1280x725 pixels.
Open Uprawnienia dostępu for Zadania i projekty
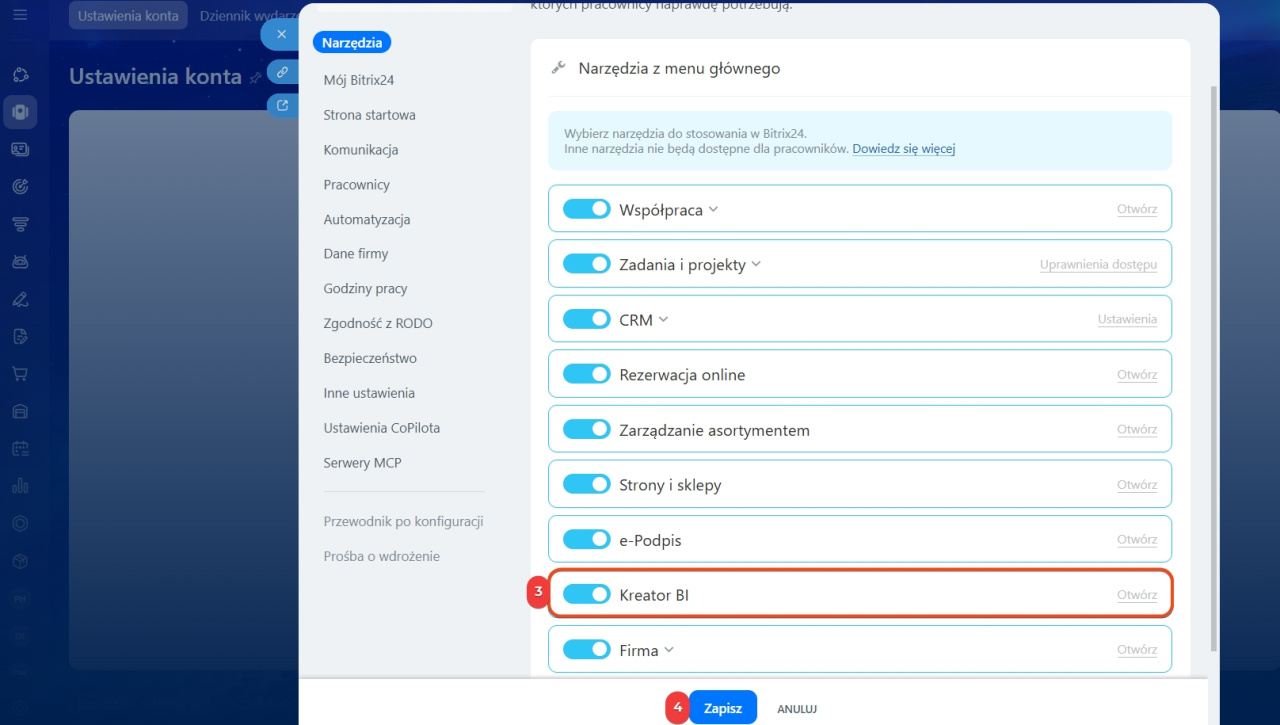coord(1098,265)
